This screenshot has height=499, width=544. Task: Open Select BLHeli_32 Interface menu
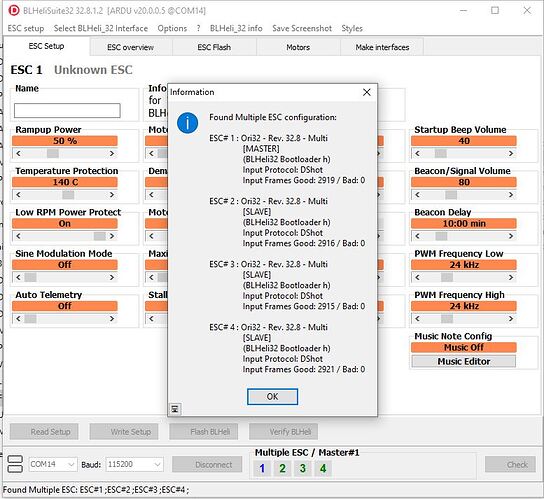click(101, 28)
